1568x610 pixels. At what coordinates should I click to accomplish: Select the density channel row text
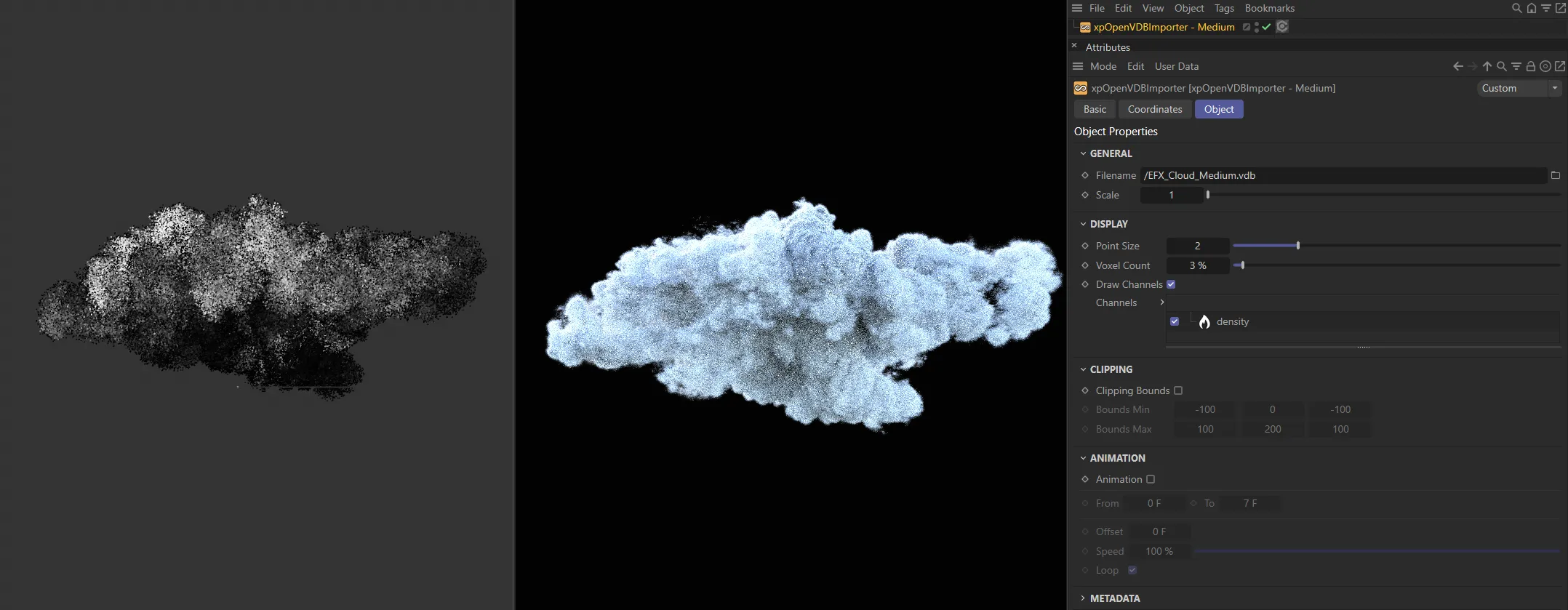click(x=1233, y=321)
